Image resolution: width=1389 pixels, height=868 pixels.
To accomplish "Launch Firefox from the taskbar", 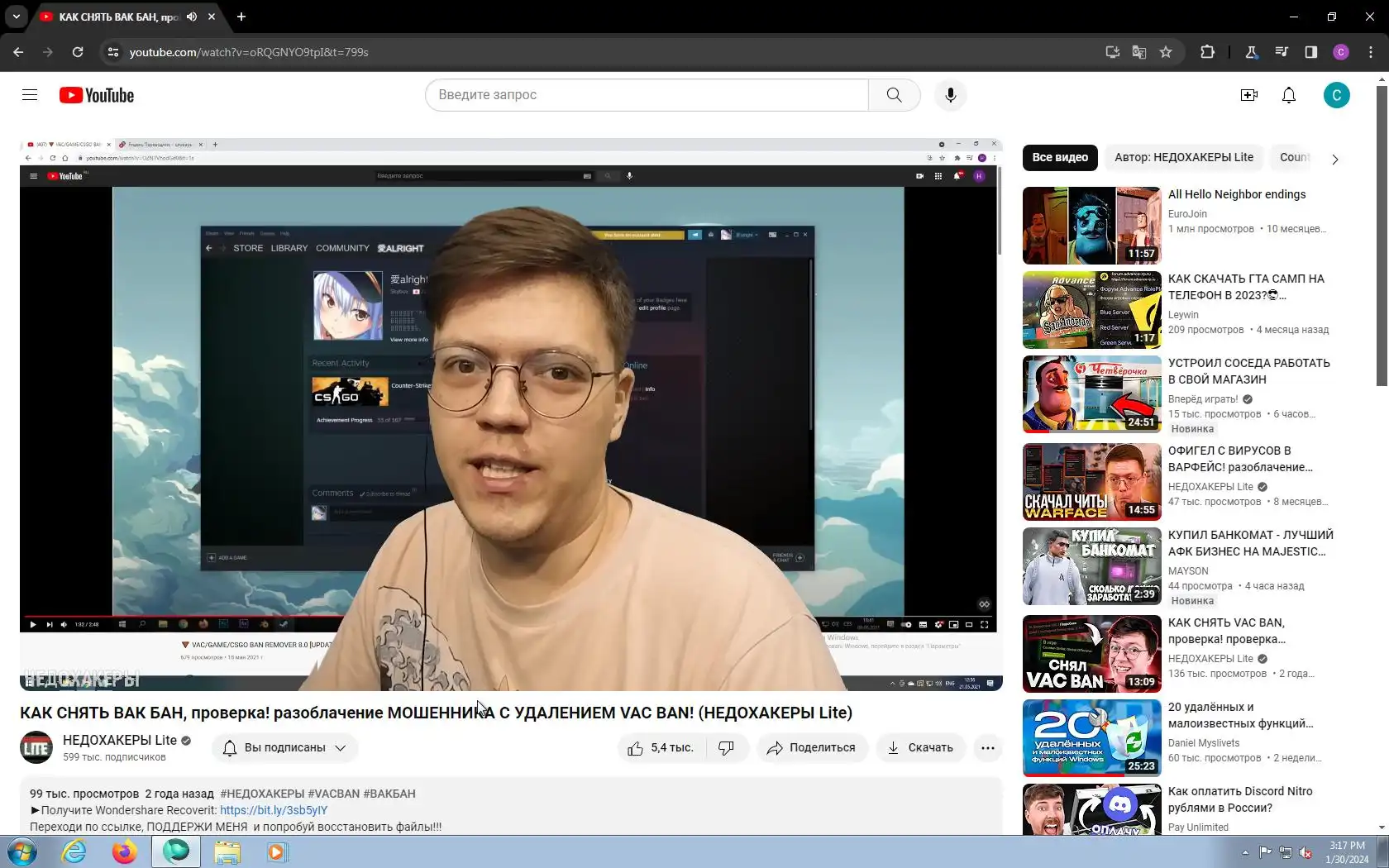I will tap(125, 852).
